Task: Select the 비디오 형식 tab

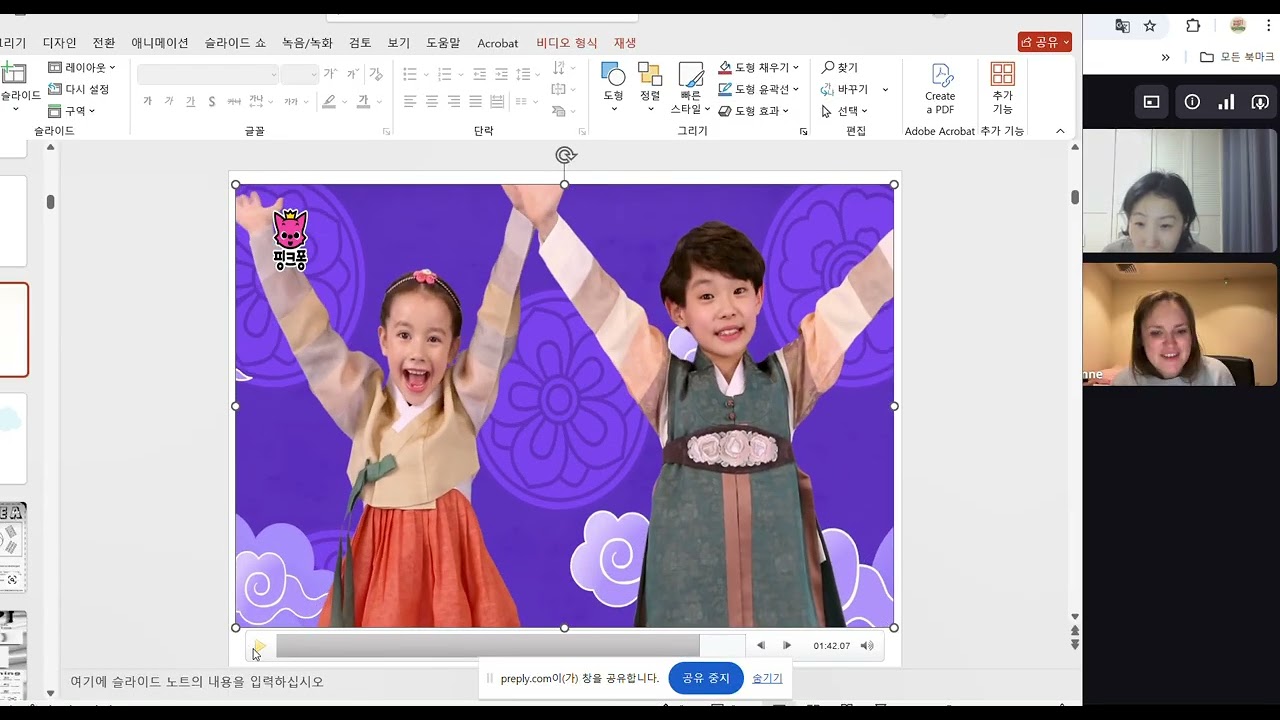Action: coord(566,43)
